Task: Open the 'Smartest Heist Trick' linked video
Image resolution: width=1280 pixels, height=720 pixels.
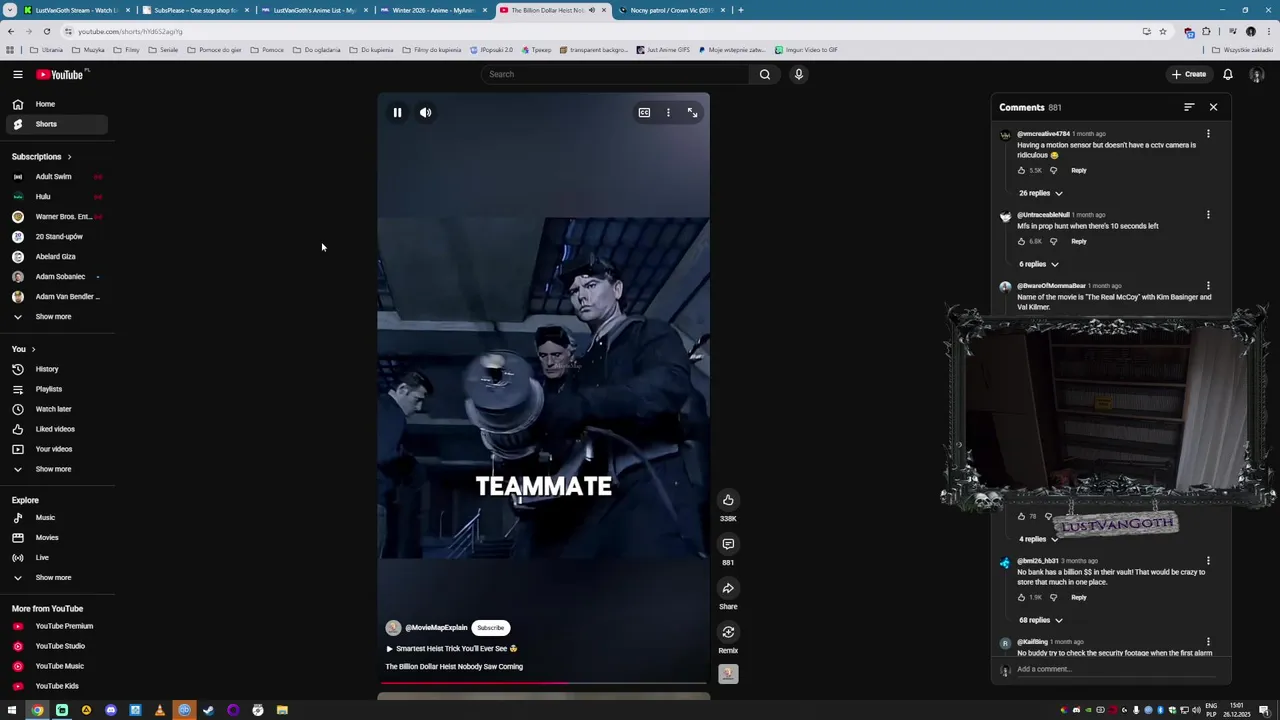Action: tap(452, 649)
